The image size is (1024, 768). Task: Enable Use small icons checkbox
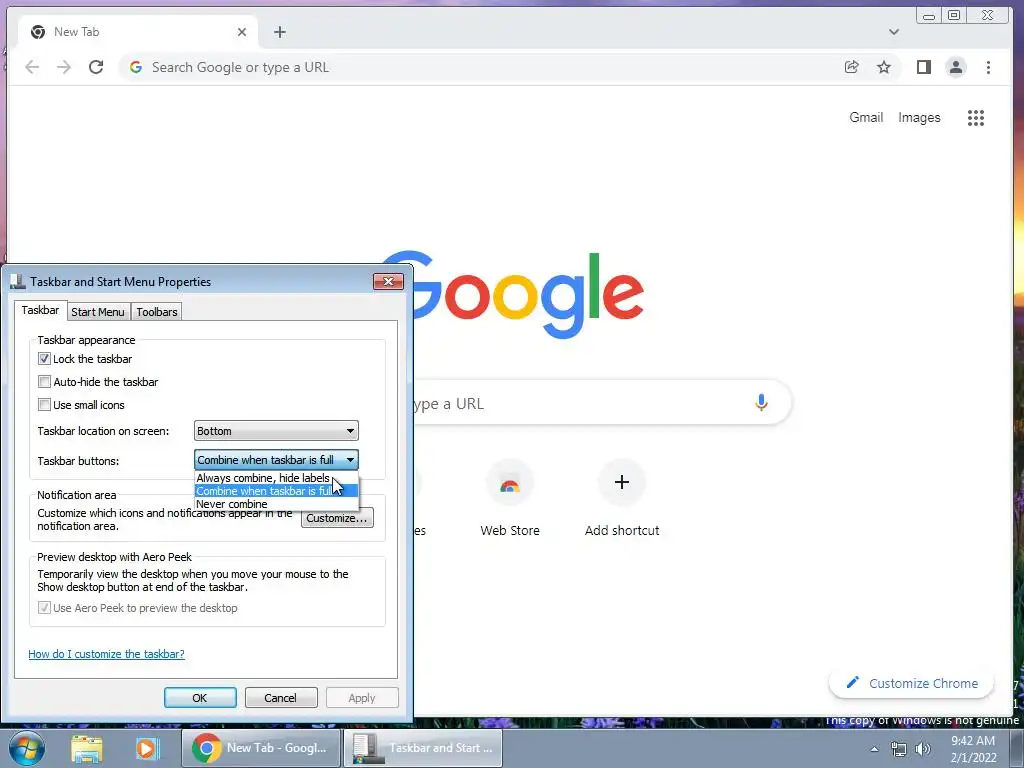point(44,404)
